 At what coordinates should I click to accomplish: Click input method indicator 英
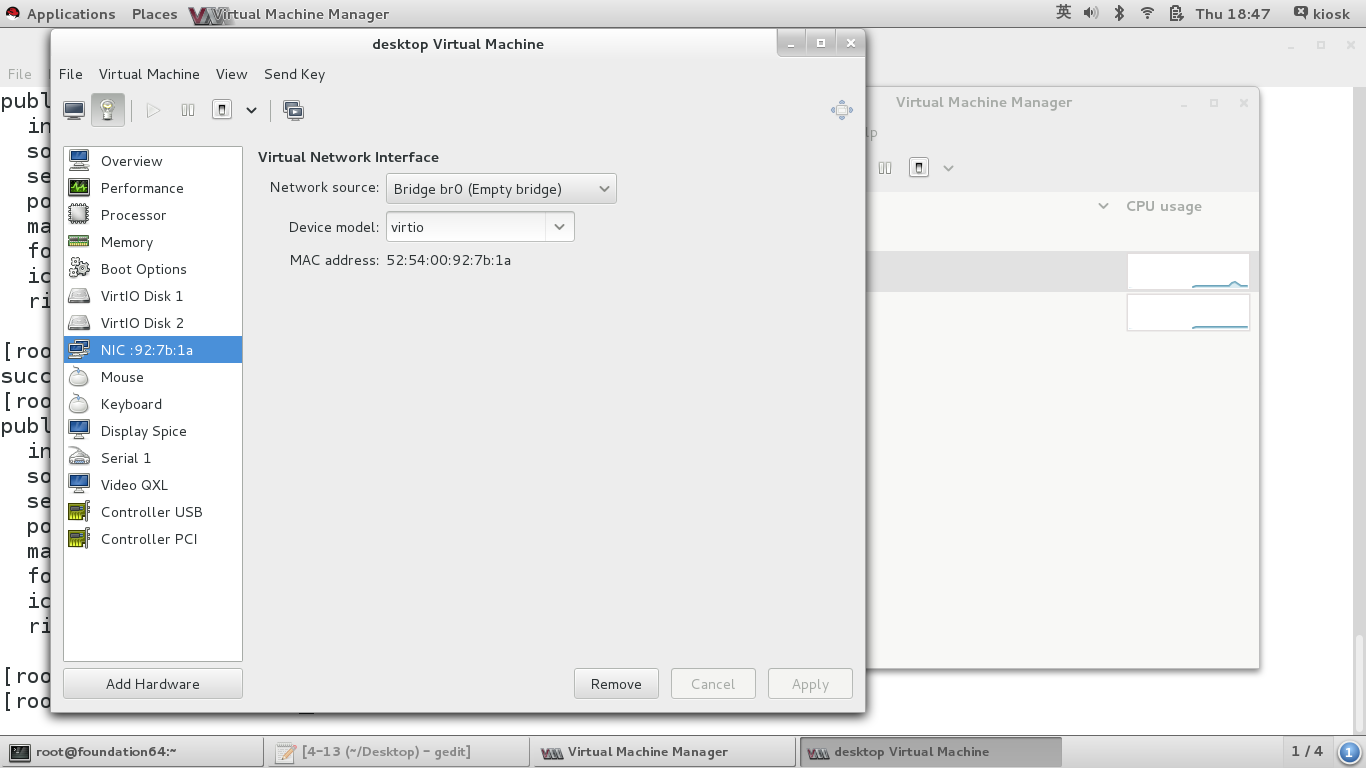[1063, 13]
